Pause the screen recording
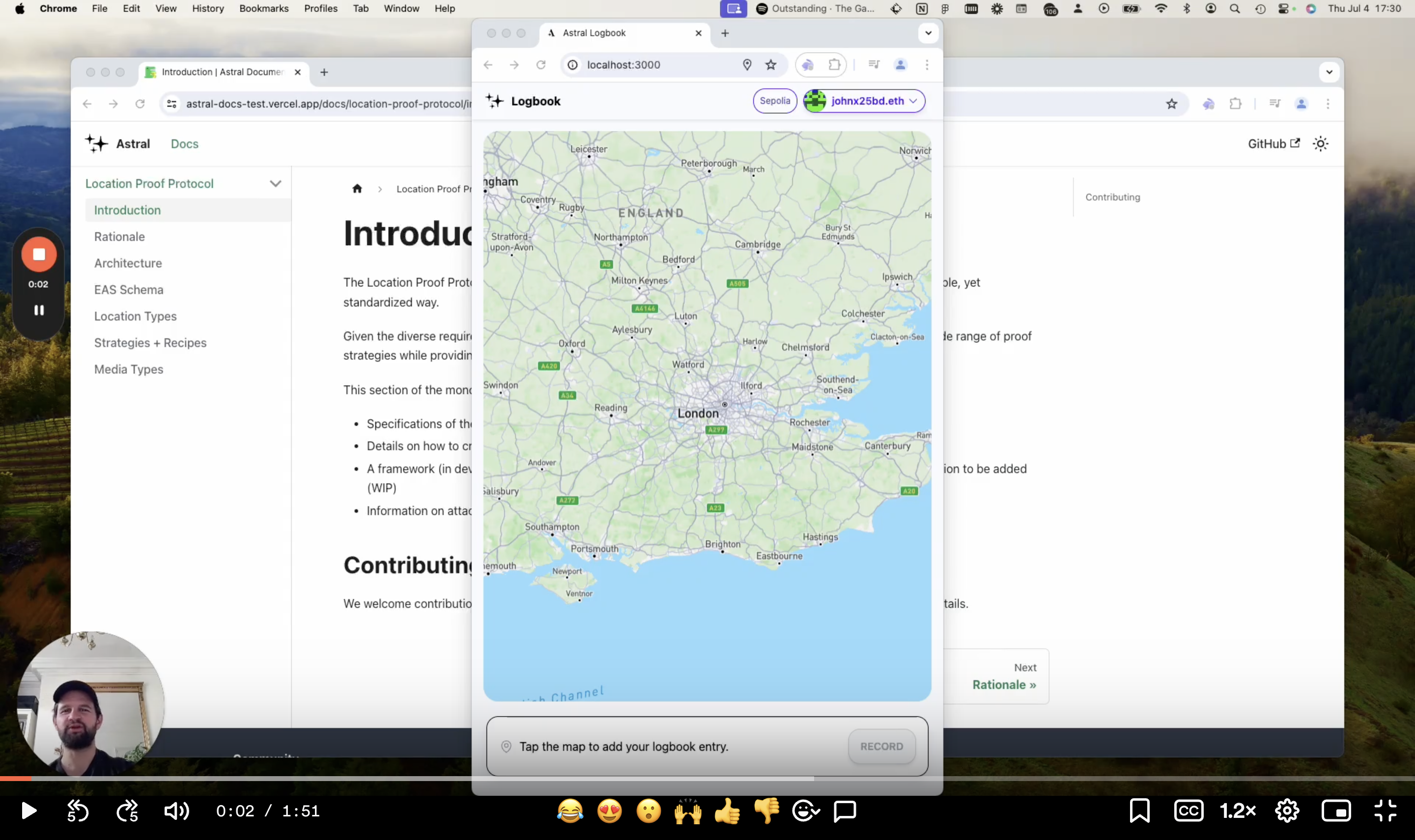Viewport: 1415px width, 840px height. tap(38, 310)
